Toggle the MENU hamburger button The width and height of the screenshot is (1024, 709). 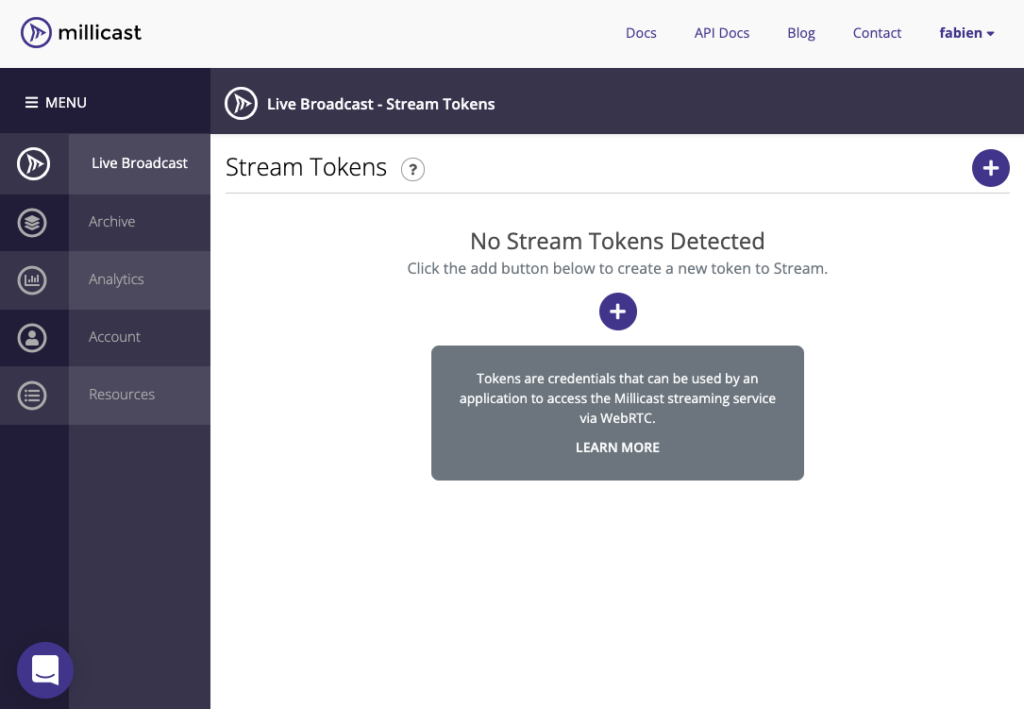tap(56, 102)
